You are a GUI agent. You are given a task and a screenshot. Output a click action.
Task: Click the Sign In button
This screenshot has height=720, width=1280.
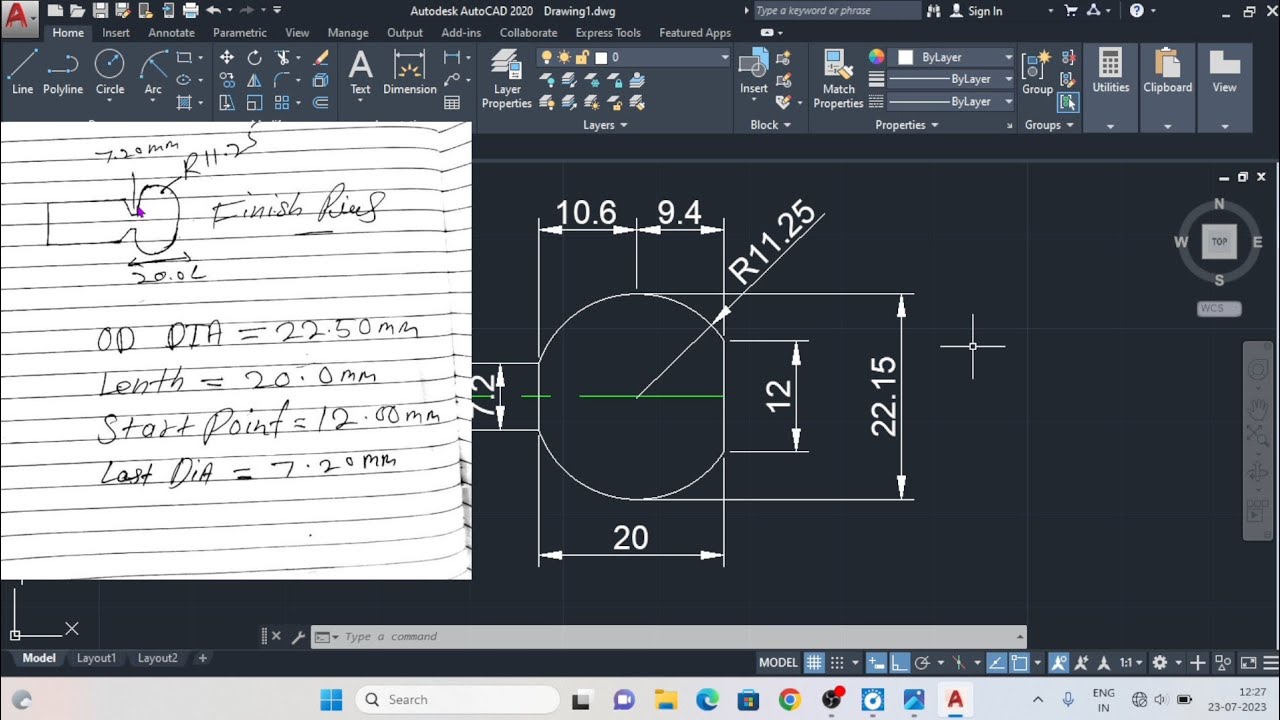977,11
